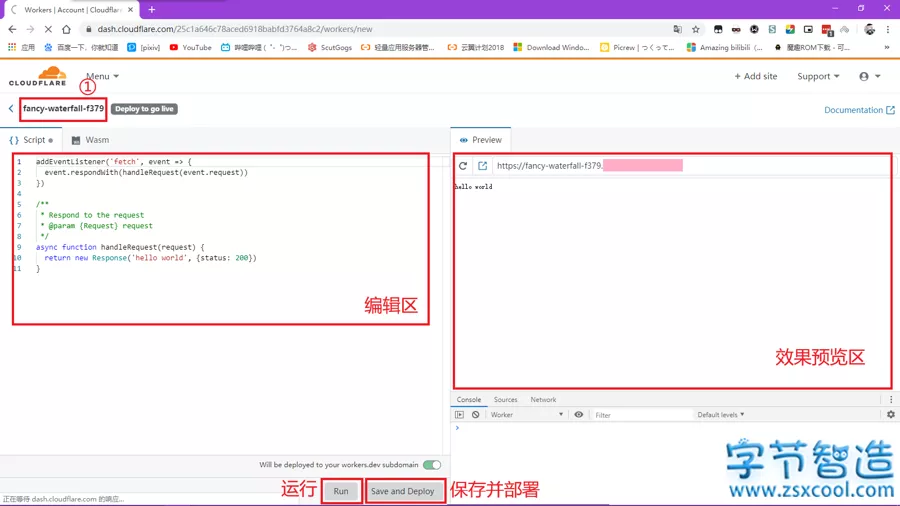This screenshot has height=506, width=900.
Task: Toggle the console sidebar panel icon
Action: 459,414
